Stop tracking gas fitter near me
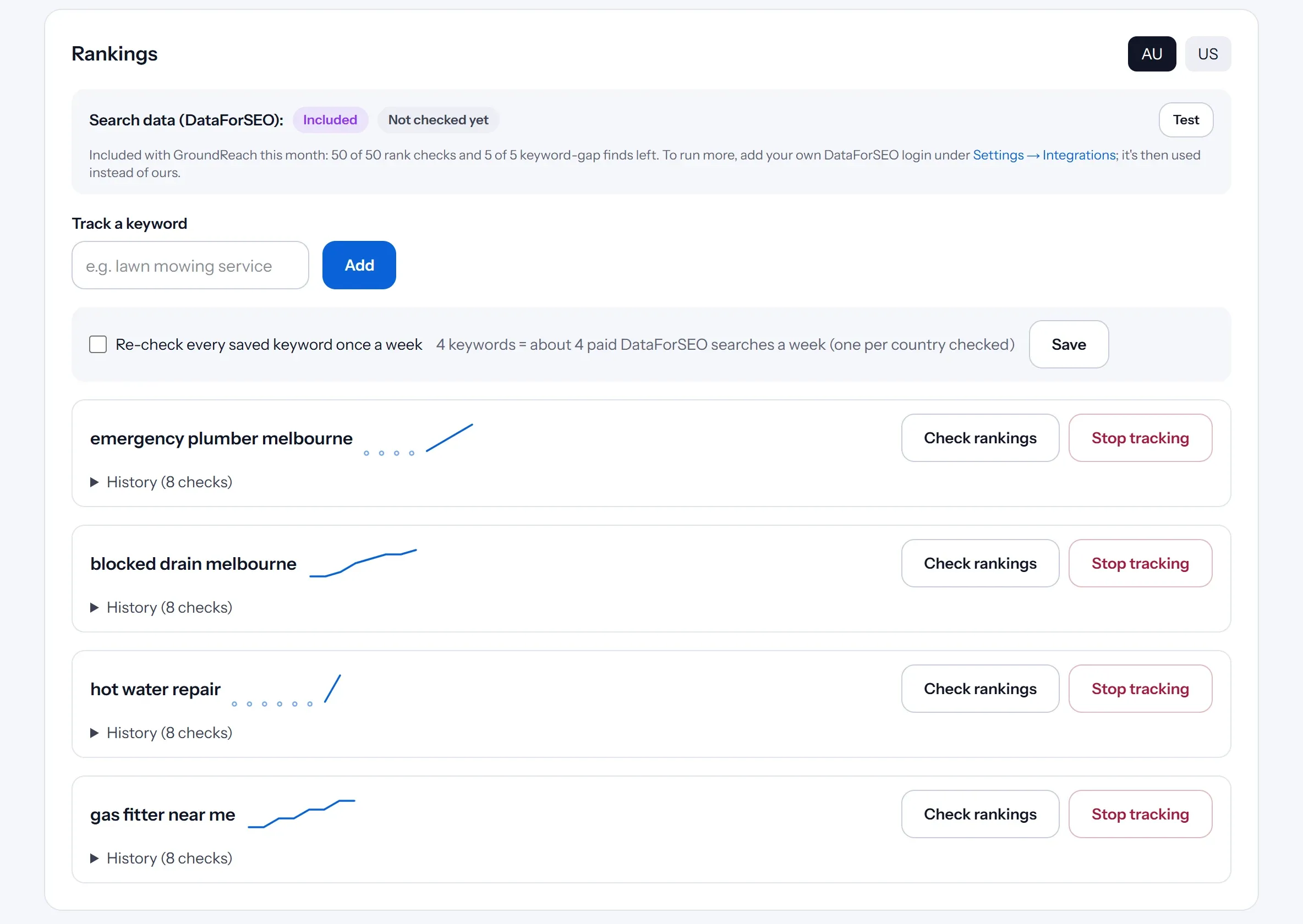This screenshot has width=1303, height=924. coord(1140,814)
